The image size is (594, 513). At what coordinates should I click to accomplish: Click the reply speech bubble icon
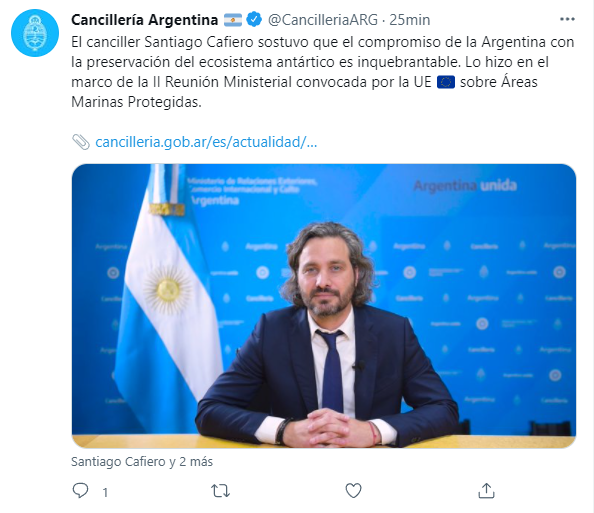(x=80, y=491)
